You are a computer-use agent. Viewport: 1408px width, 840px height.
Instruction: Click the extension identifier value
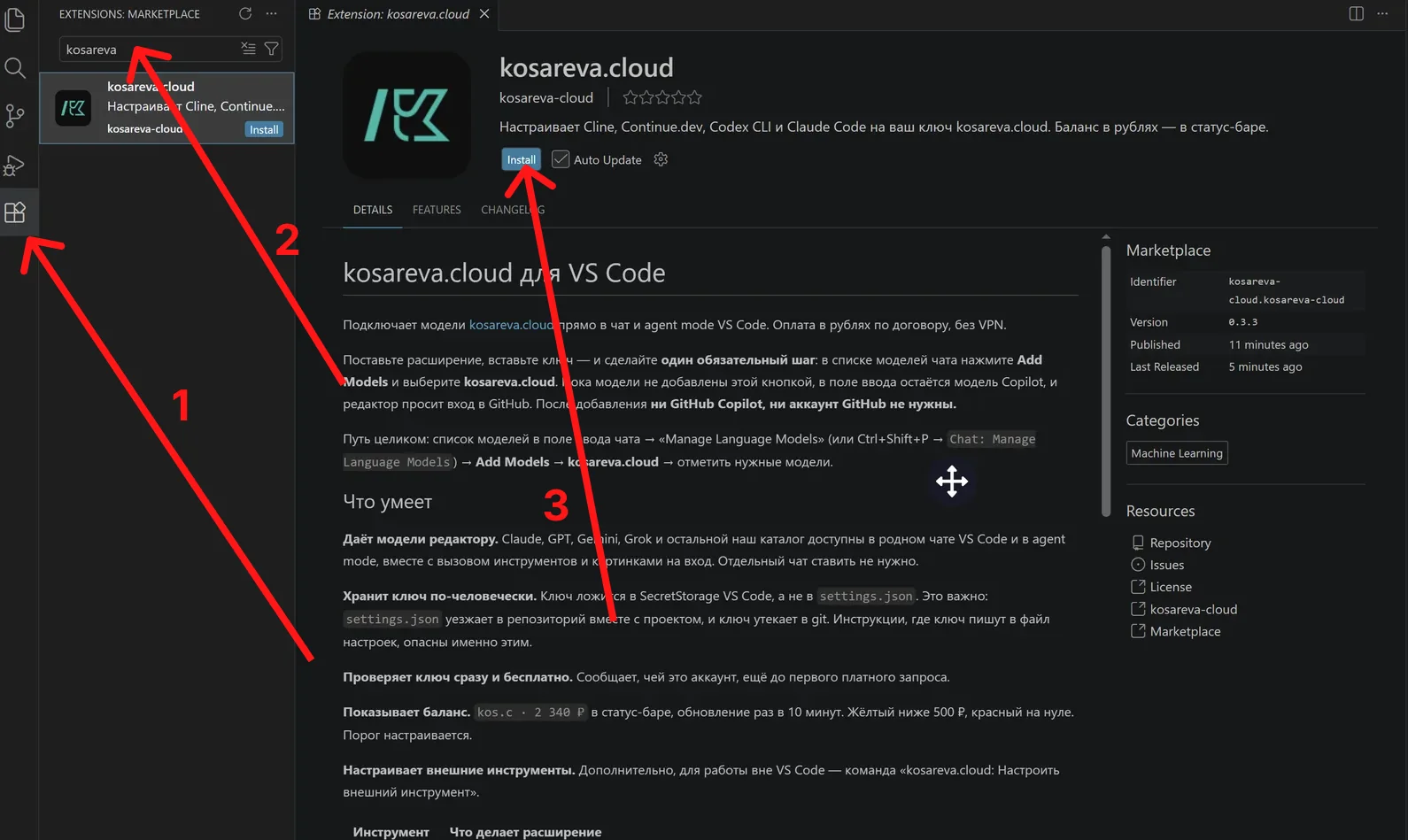(x=1286, y=290)
